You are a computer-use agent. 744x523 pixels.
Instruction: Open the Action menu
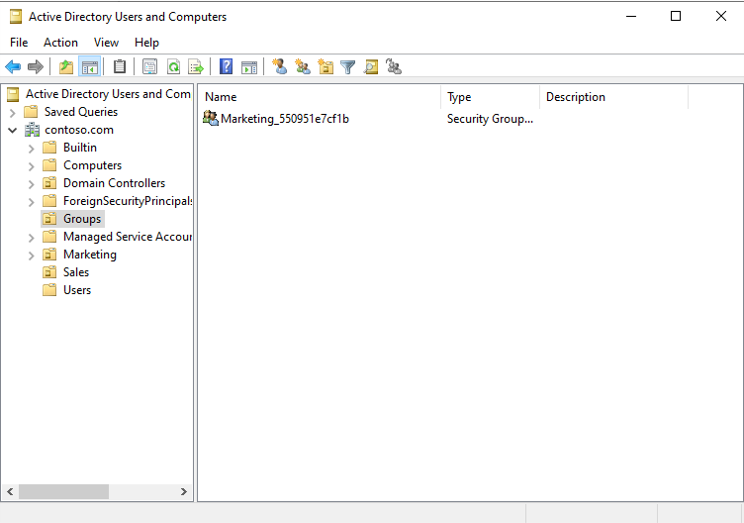[60, 42]
